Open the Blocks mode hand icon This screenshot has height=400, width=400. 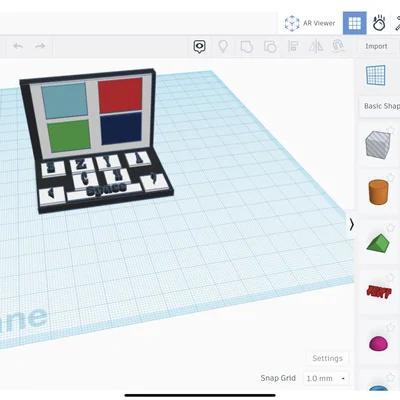[379, 23]
